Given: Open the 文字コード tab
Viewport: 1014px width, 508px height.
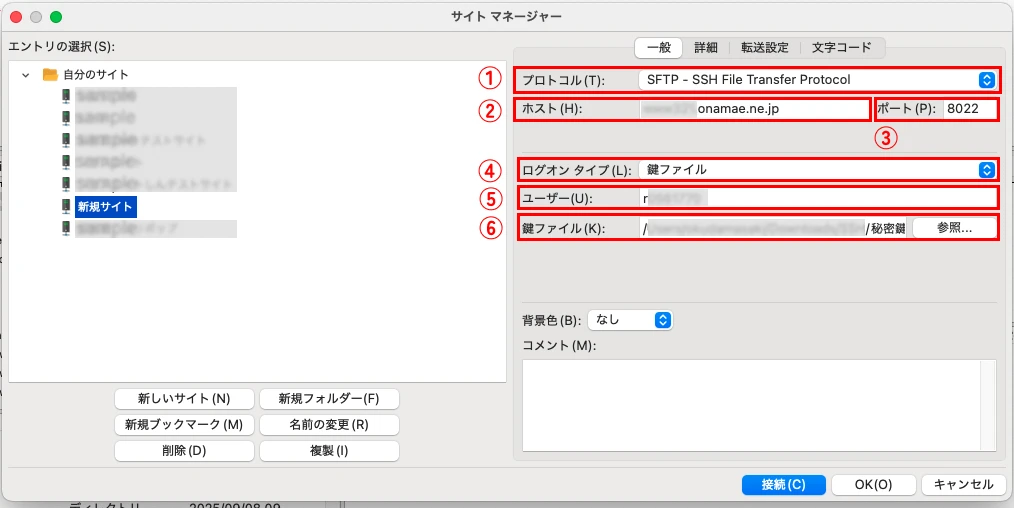Looking at the screenshot, I should tap(841, 47).
